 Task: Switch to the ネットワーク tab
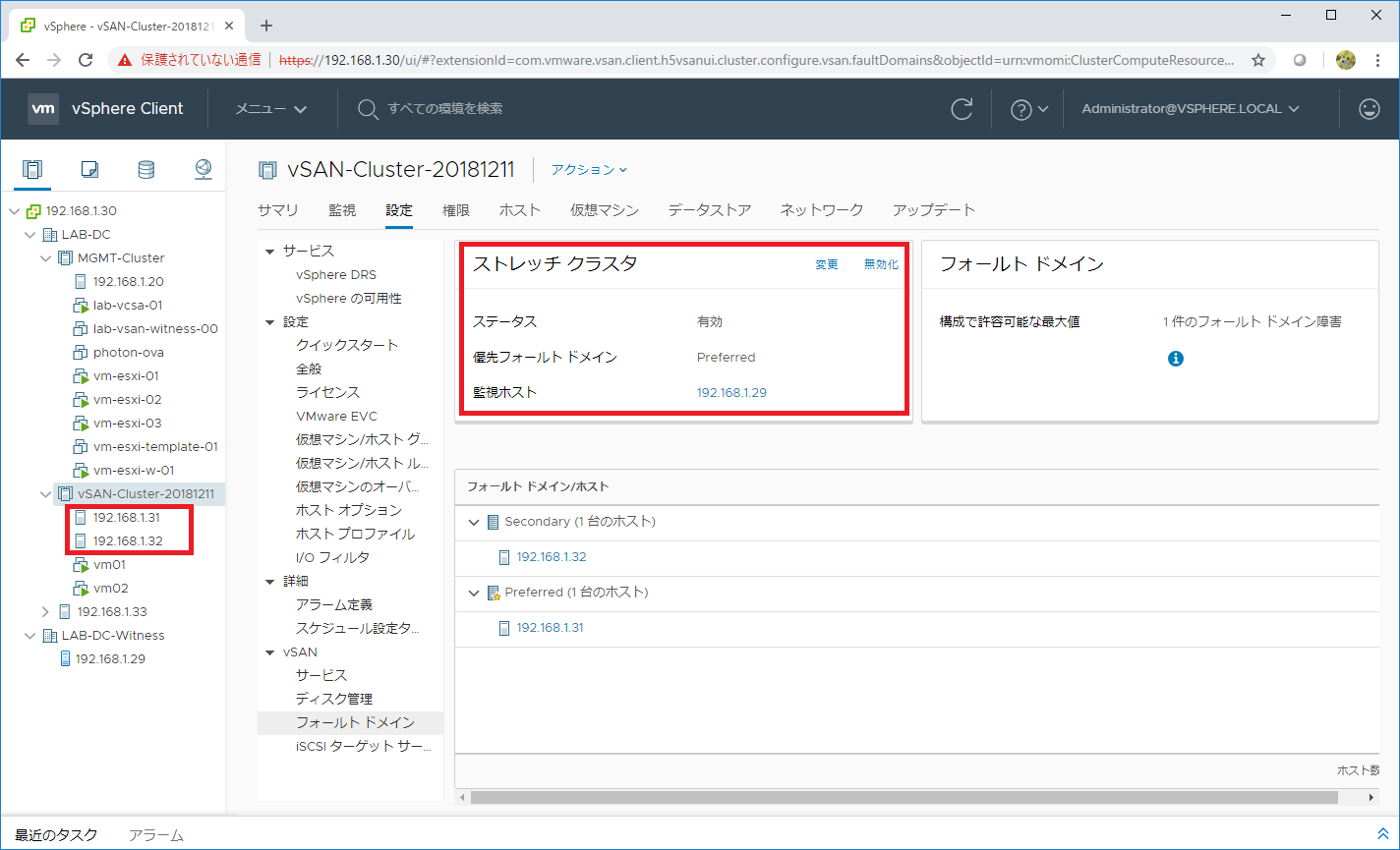pos(822,210)
